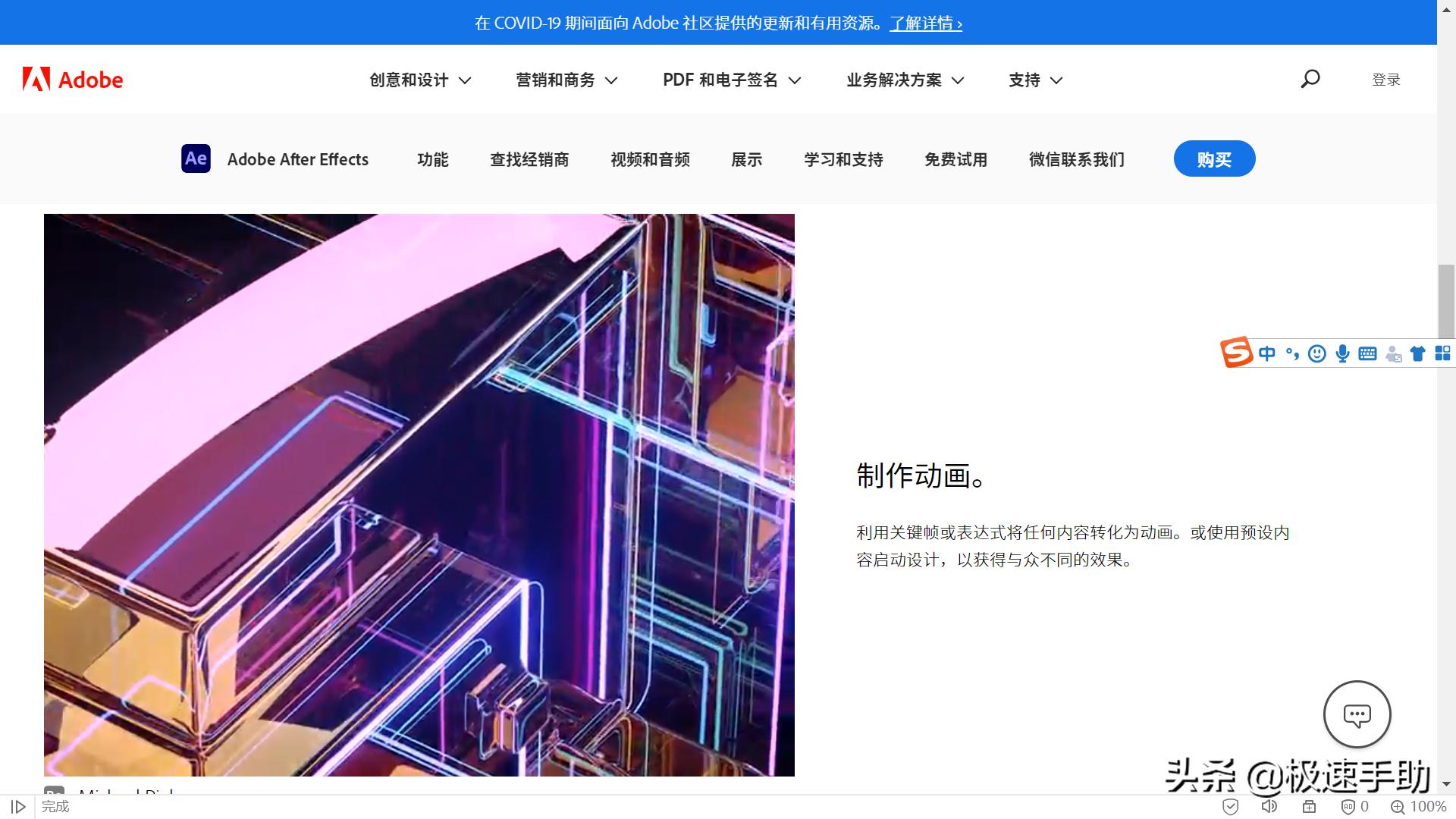Open the search magnifier in Adobe navbar
Image resolution: width=1456 pixels, height=819 pixels.
pos(1310,79)
